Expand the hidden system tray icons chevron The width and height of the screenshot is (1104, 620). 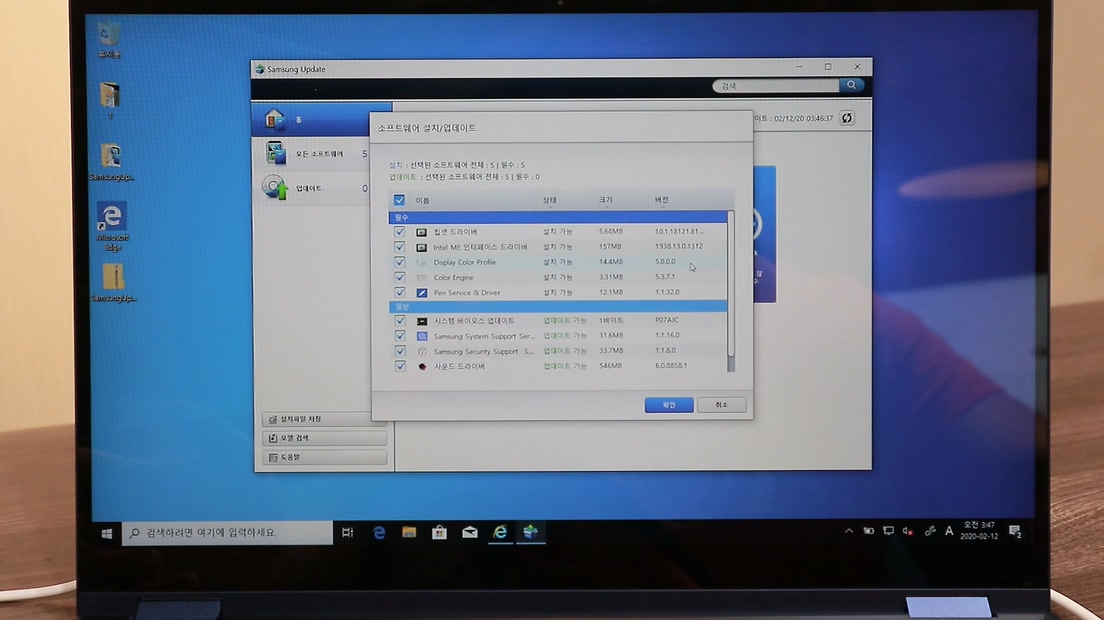point(848,531)
